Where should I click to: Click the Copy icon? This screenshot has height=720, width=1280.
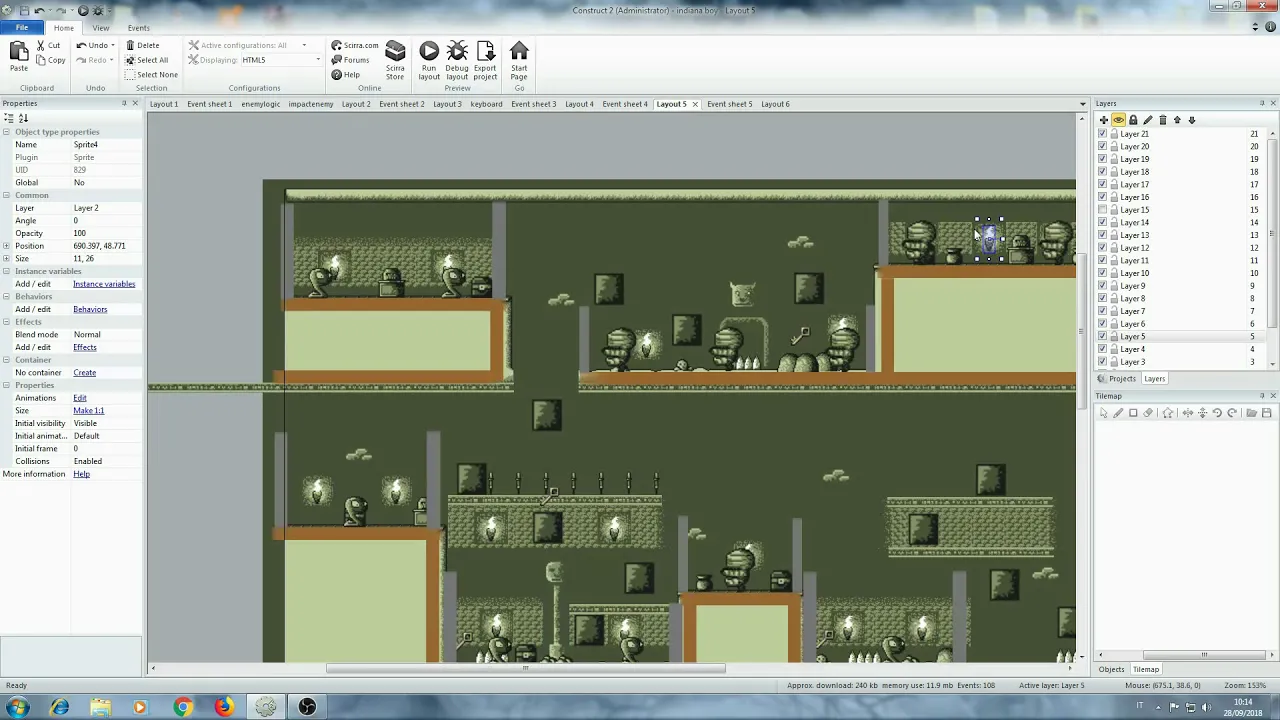41,60
